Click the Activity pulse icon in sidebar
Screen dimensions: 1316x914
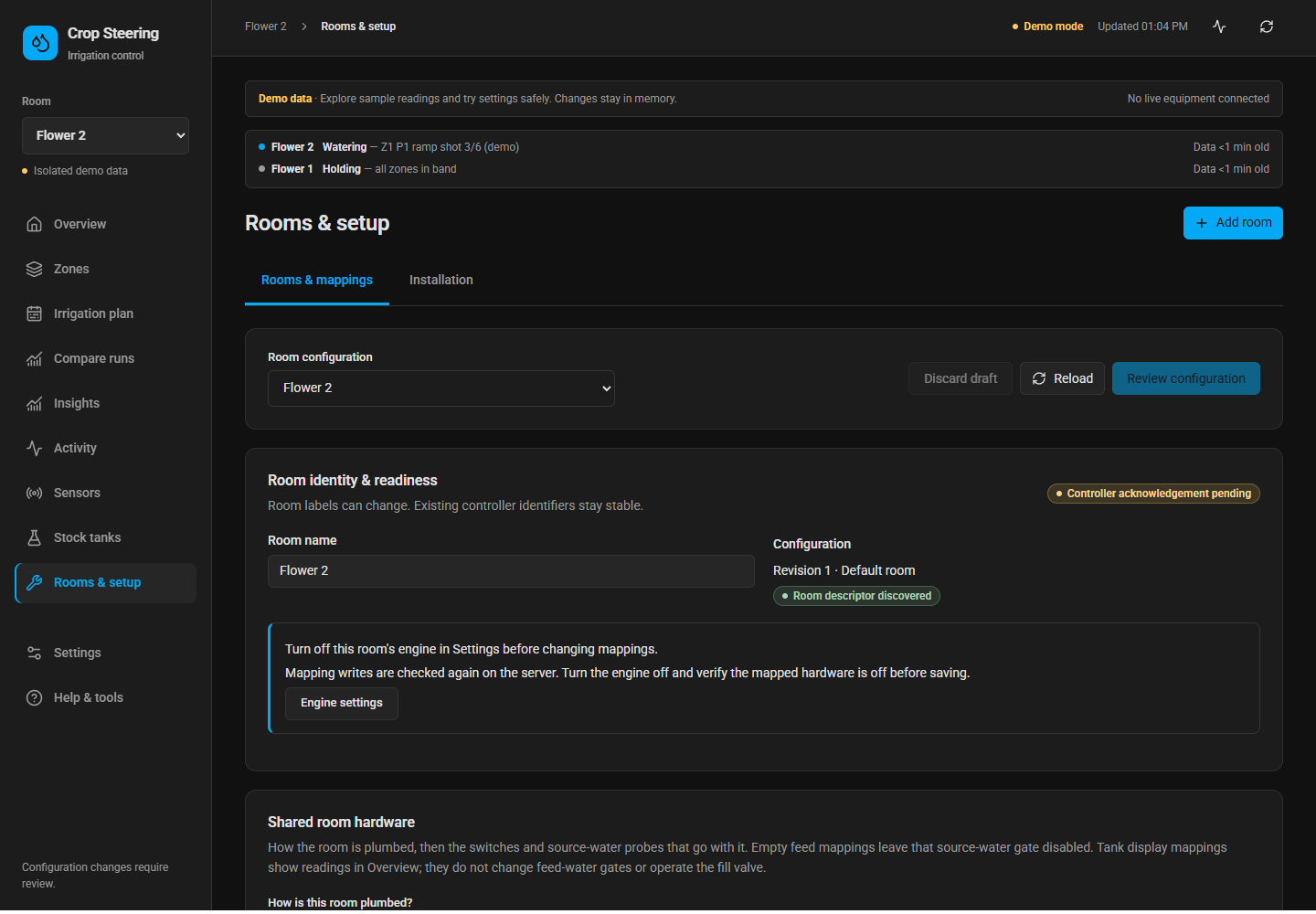(35, 448)
